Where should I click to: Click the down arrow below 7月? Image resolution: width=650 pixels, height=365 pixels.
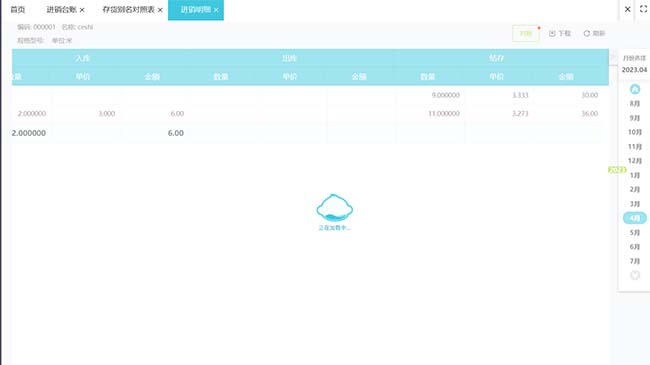point(635,275)
